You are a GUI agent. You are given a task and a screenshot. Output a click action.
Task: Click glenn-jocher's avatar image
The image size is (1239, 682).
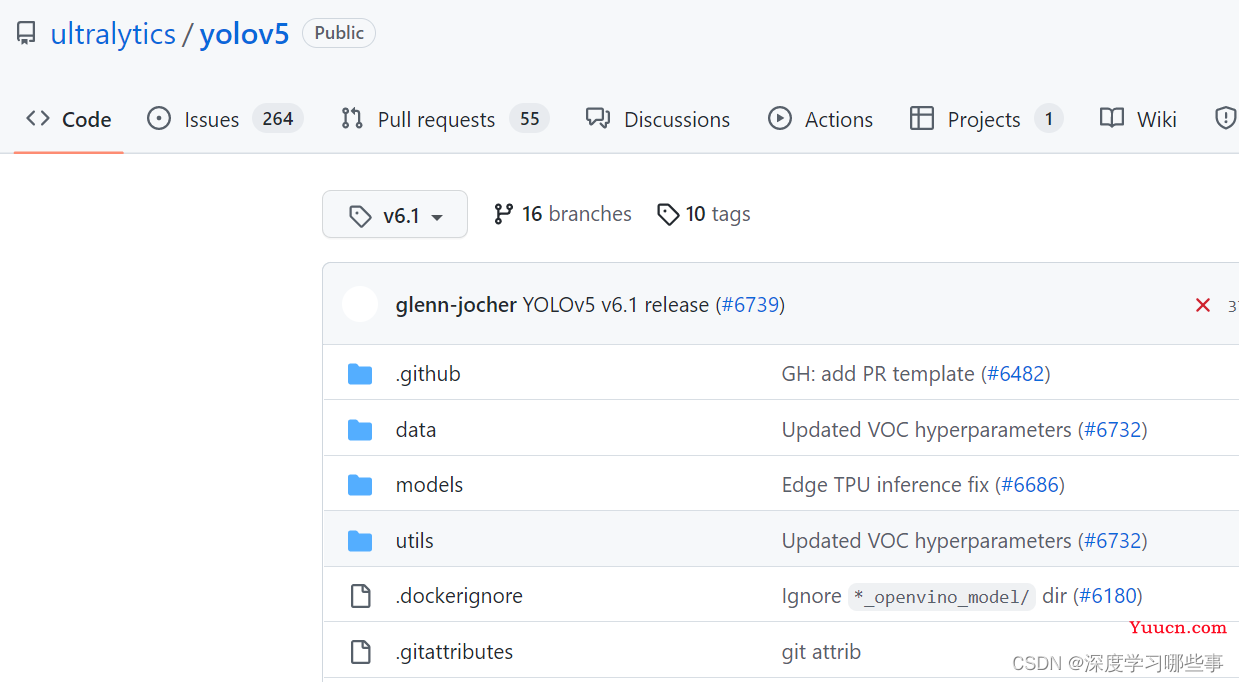pyautogui.click(x=360, y=304)
